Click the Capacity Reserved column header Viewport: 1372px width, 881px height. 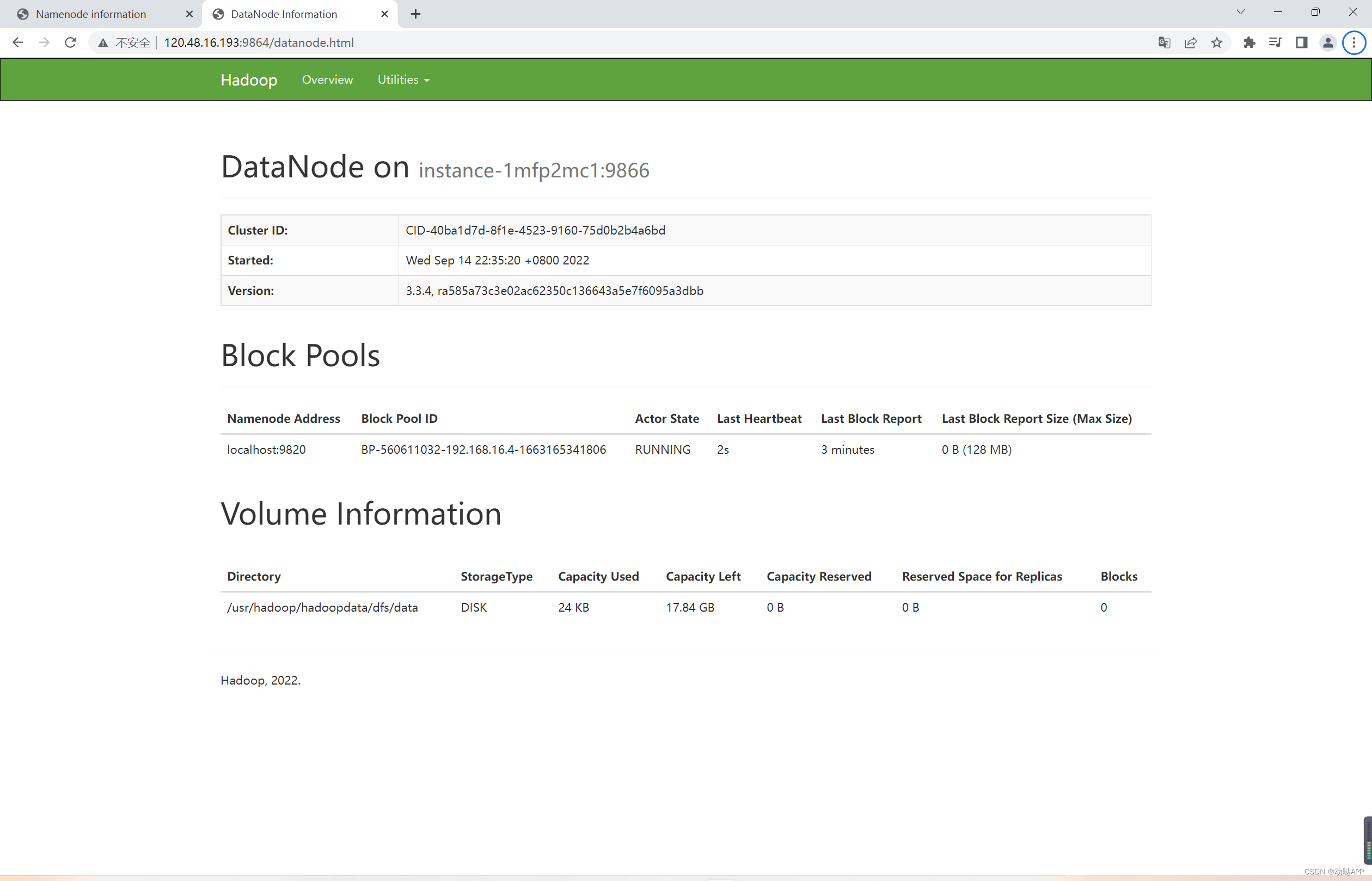(819, 577)
